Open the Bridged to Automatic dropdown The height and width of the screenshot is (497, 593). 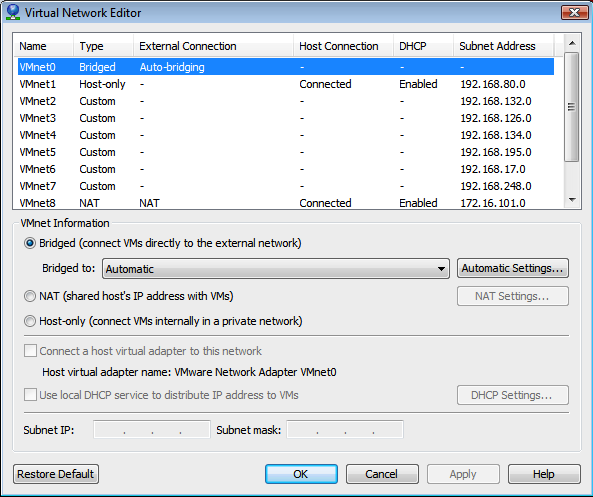(276, 269)
